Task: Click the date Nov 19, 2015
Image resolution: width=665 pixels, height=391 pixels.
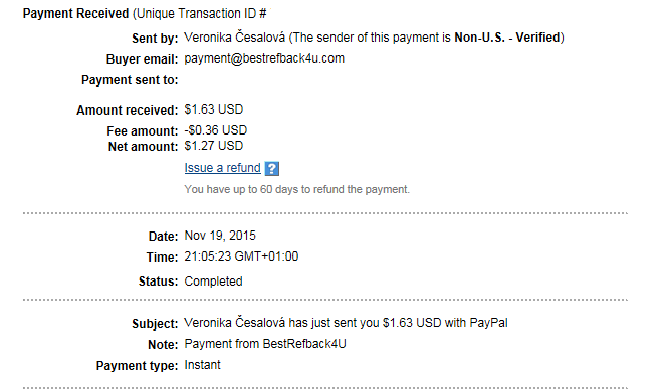Action: point(220,235)
